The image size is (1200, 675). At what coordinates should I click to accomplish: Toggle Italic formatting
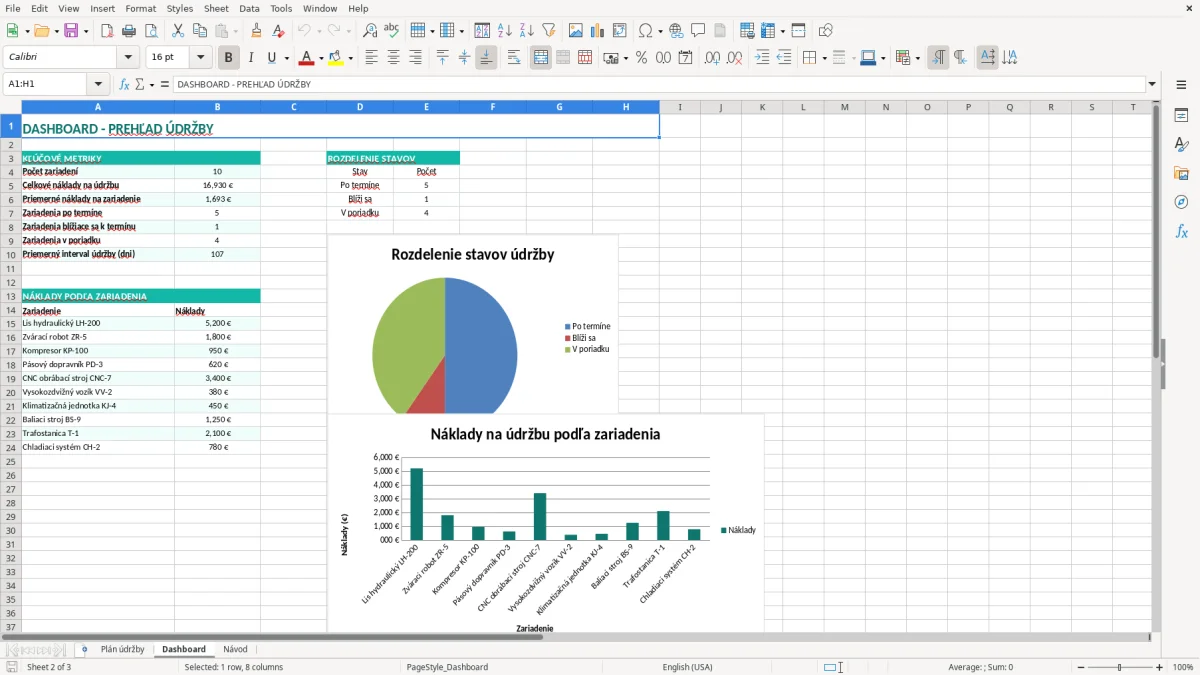click(251, 58)
